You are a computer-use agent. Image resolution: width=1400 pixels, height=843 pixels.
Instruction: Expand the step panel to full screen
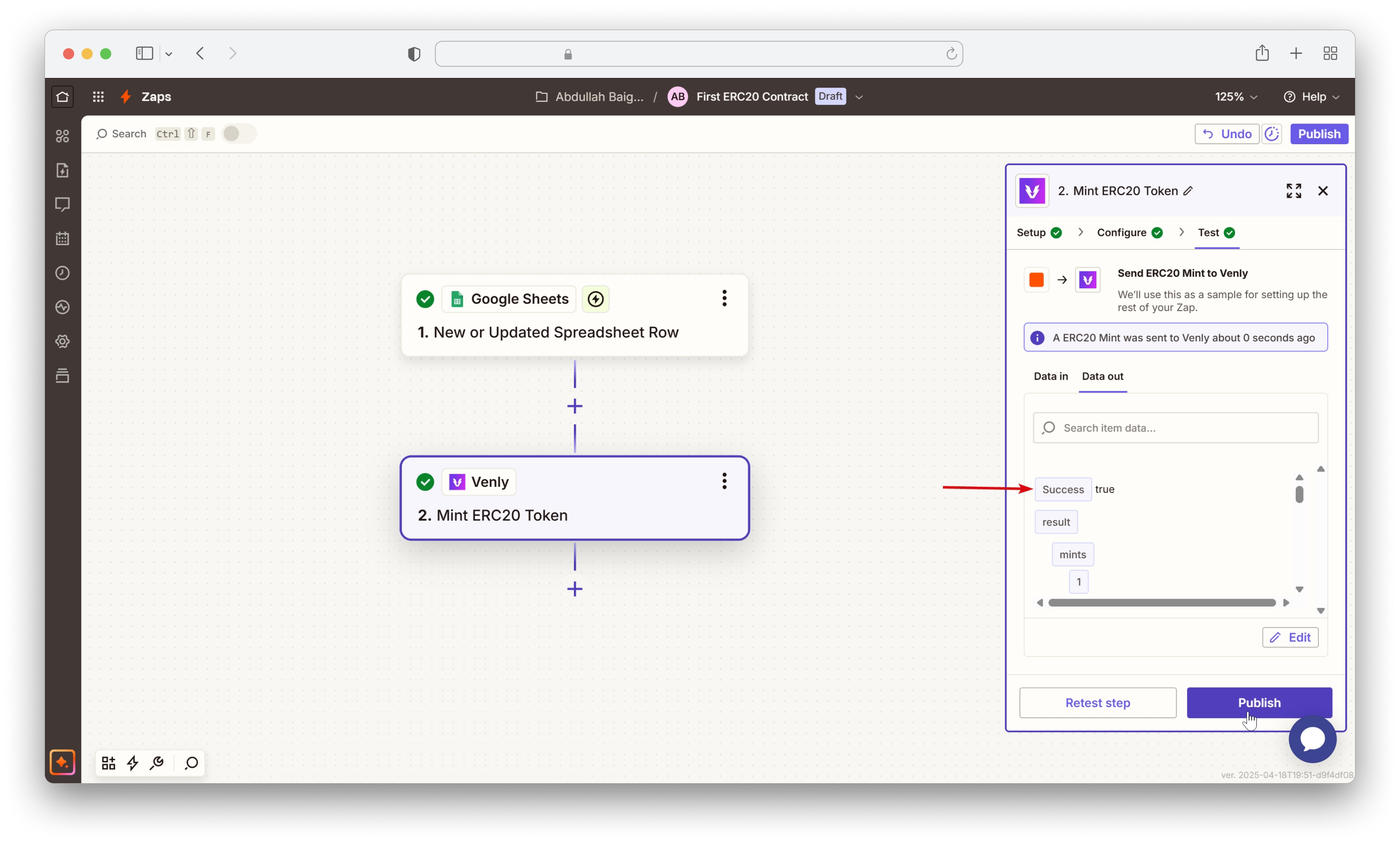coord(1293,191)
